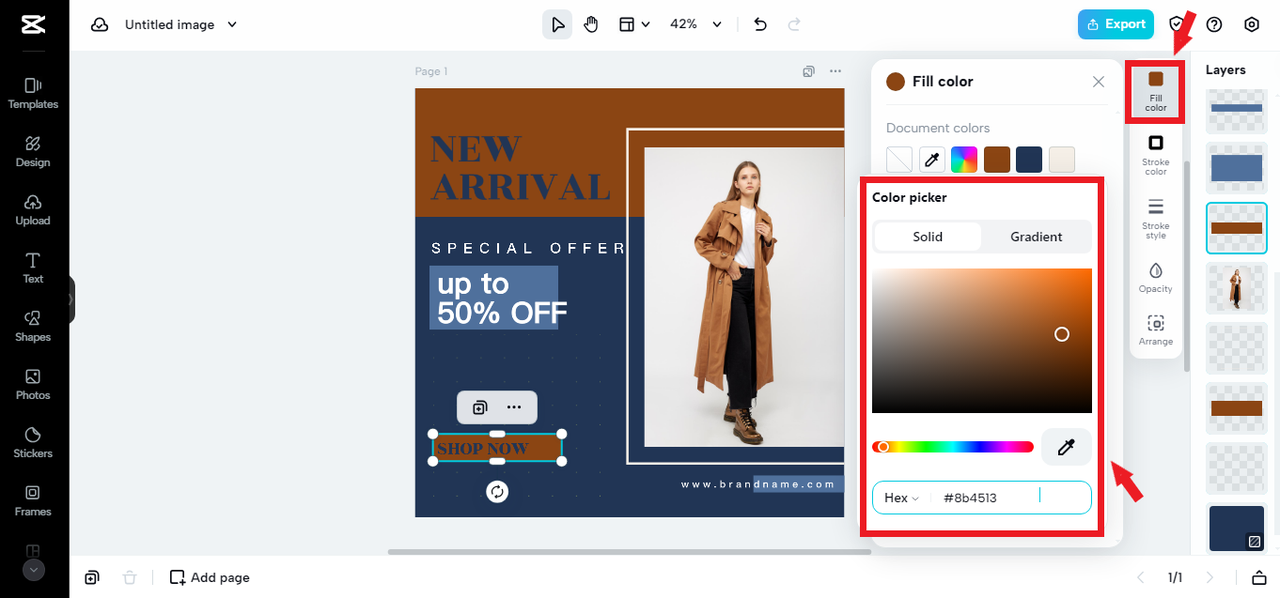The height and width of the screenshot is (598, 1280).
Task: Select the brown bar layer thumbnail (highlighted)
Action: tap(1237, 228)
